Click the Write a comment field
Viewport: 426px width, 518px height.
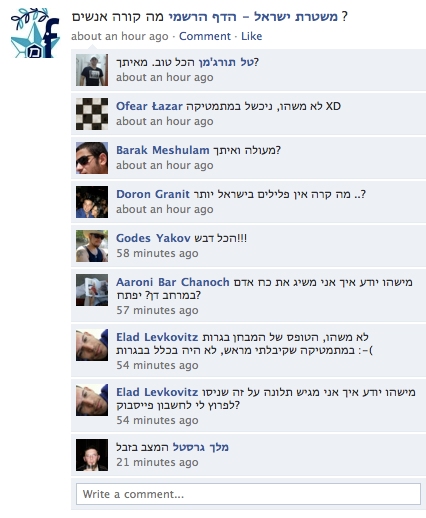248,494
